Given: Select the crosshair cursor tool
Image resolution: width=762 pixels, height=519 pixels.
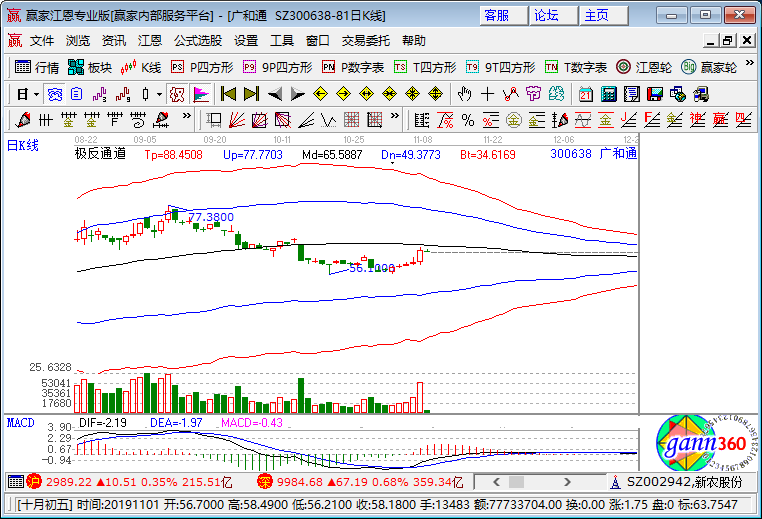Looking at the screenshot, I should click(487, 94).
